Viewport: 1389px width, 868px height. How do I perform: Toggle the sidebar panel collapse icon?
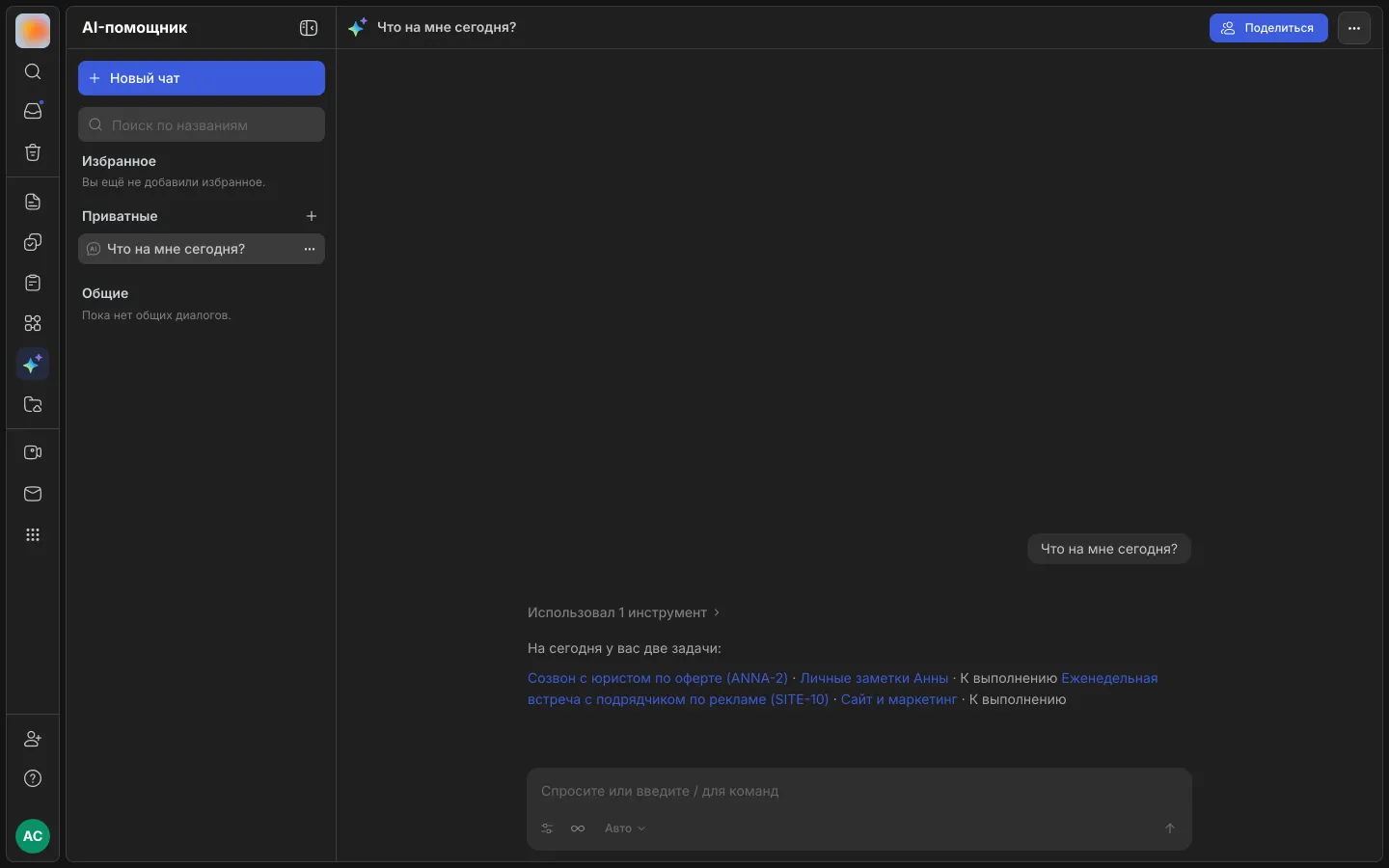point(309,28)
